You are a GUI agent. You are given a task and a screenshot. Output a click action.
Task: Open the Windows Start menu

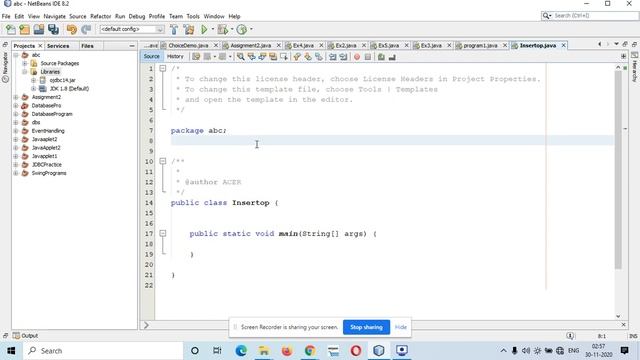pos(11,351)
